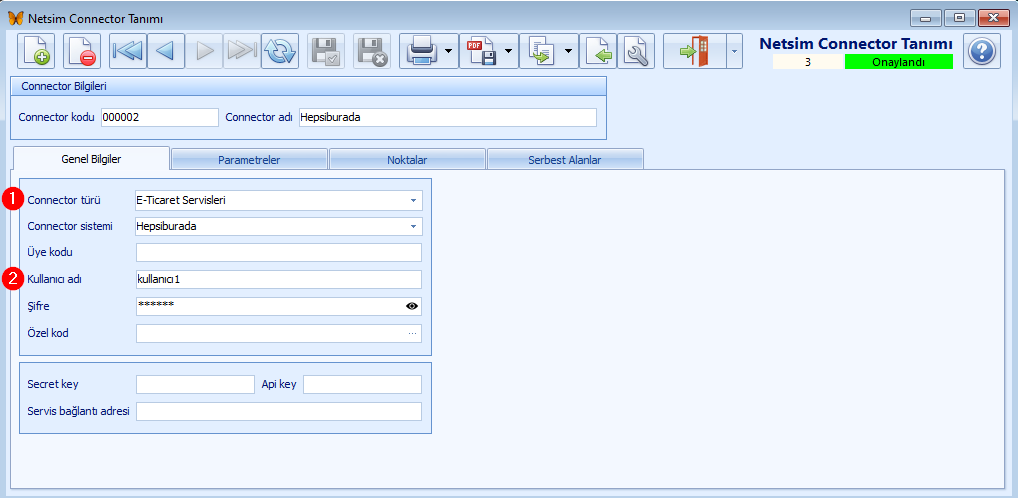This screenshot has height=498, width=1018.
Task: Click the Netsim Connector Tanımı heading
Action: point(856,44)
